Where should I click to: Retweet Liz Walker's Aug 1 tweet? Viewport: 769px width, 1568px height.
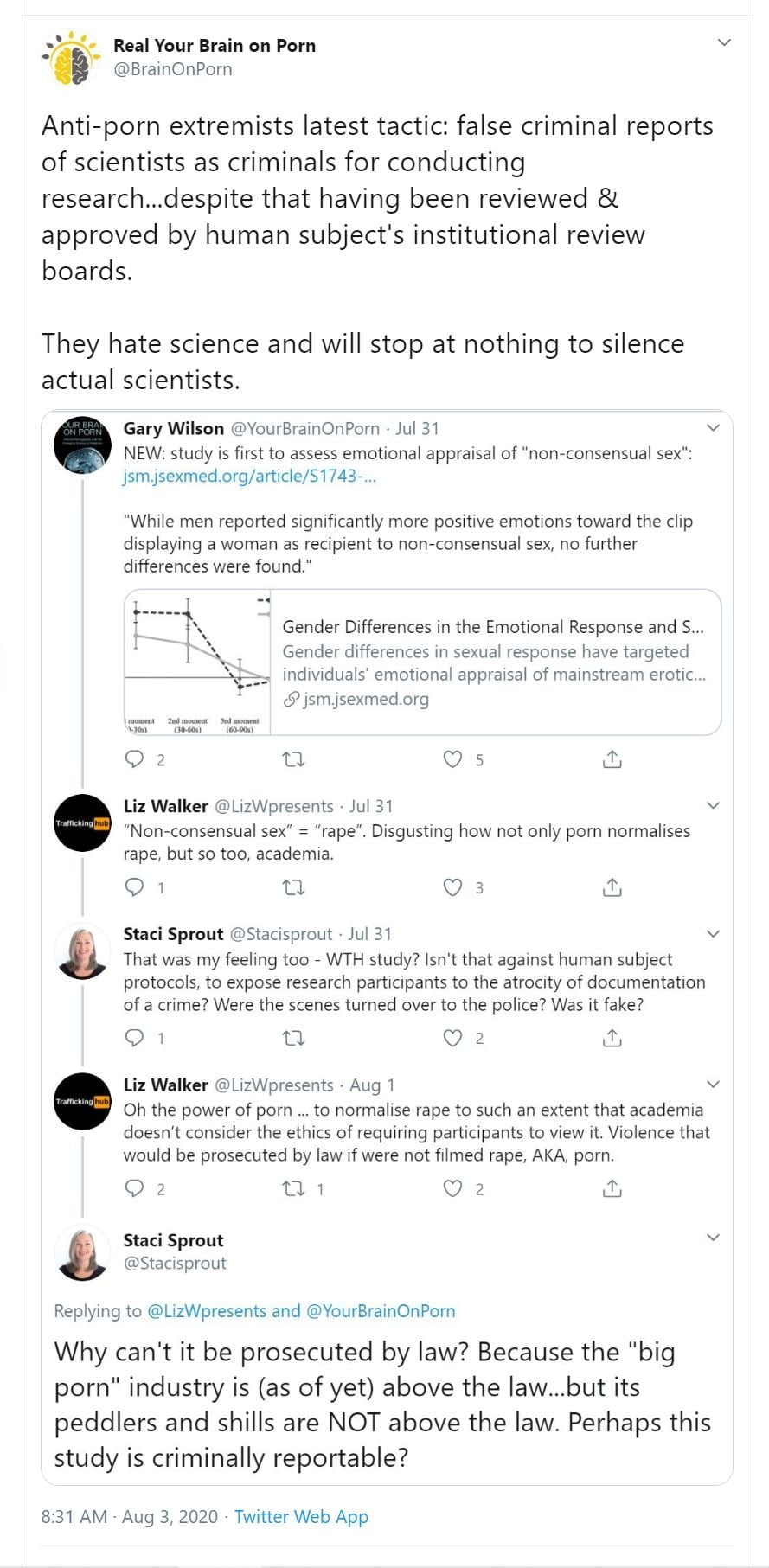[x=294, y=1188]
